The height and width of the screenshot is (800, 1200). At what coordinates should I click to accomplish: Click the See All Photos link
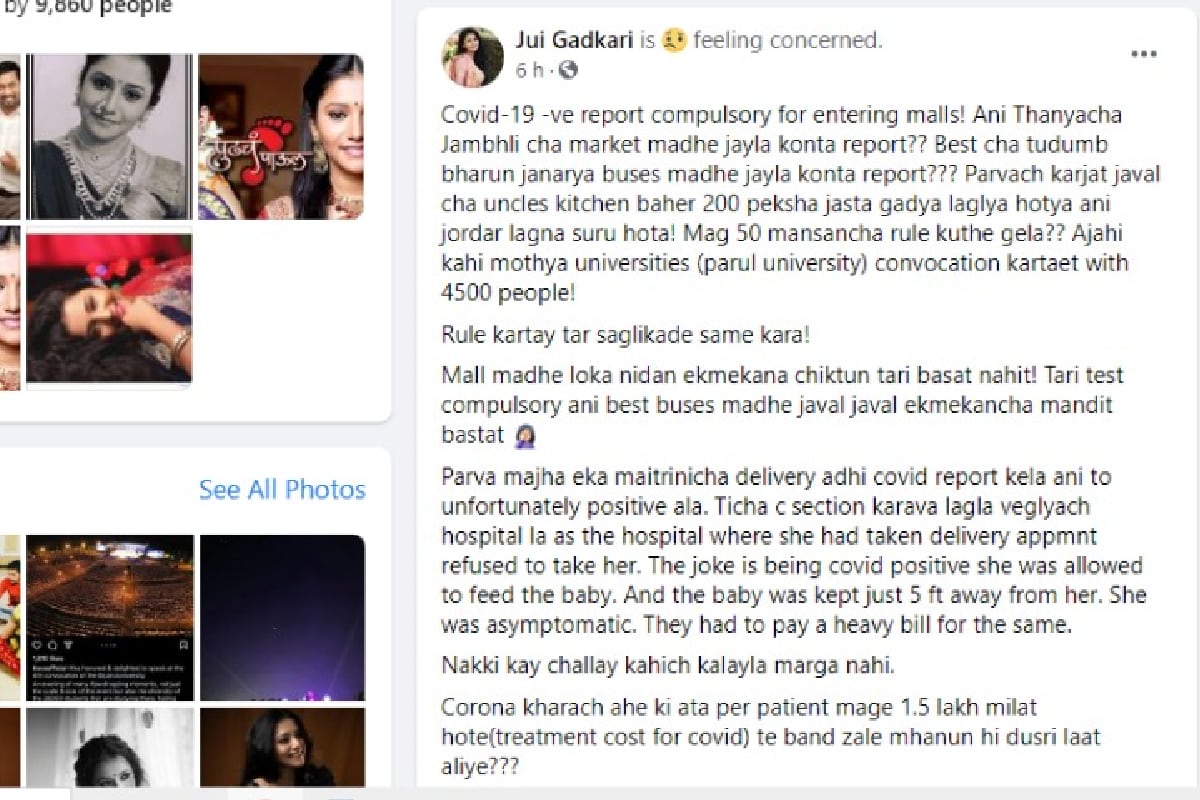point(282,490)
